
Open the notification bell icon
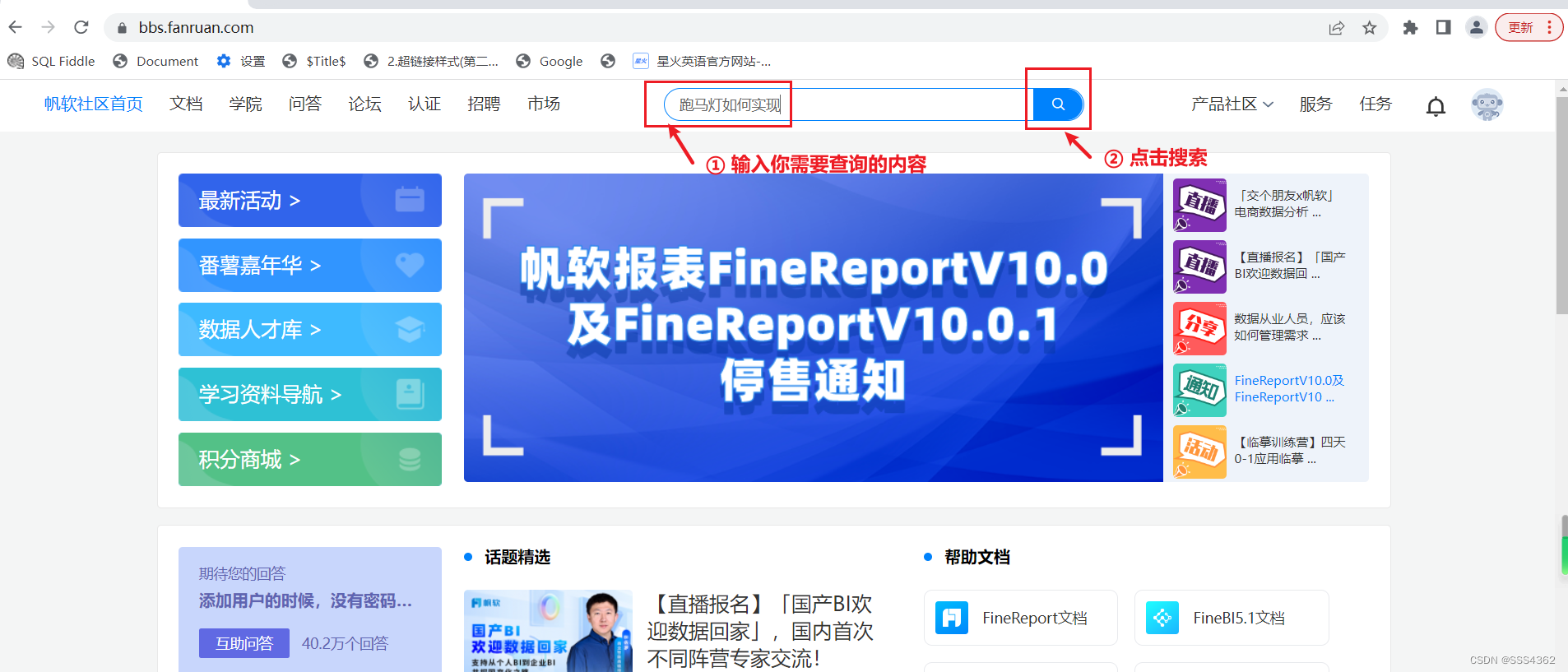pos(1436,106)
